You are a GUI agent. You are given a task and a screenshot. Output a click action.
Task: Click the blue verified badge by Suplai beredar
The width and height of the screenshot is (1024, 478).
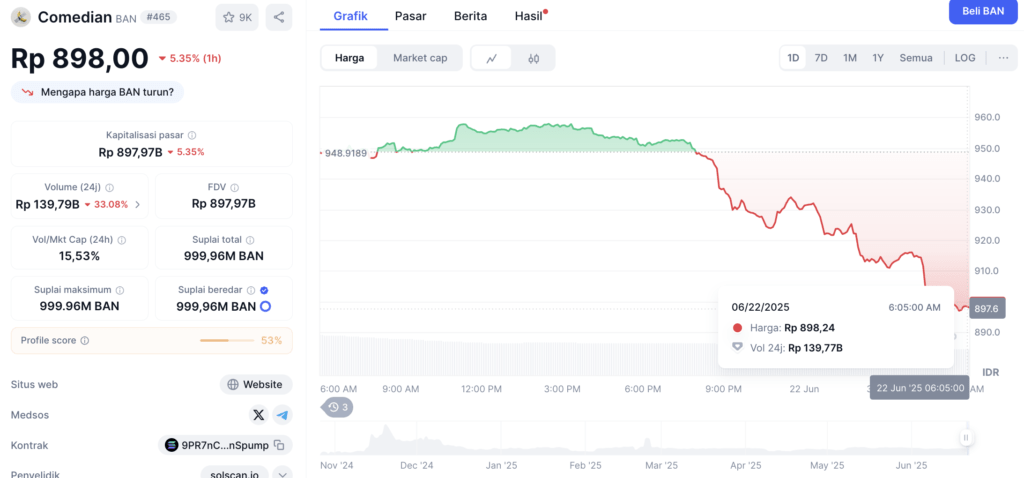(264, 290)
